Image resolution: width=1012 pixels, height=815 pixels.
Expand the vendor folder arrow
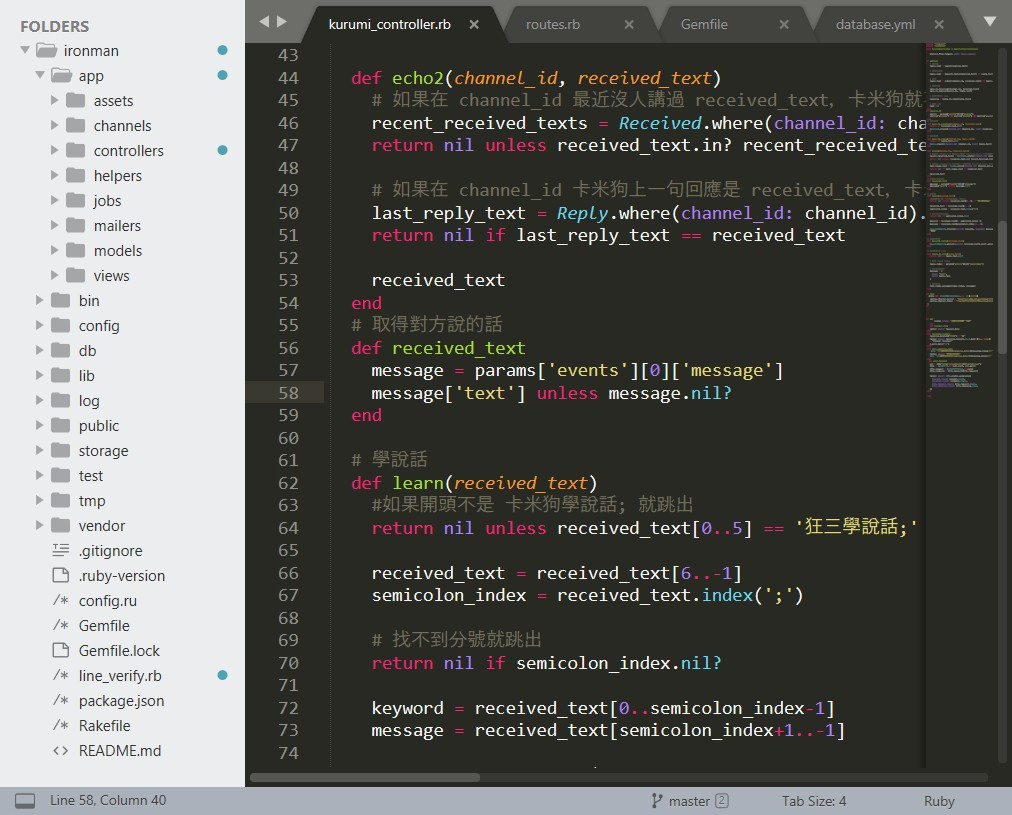point(40,525)
